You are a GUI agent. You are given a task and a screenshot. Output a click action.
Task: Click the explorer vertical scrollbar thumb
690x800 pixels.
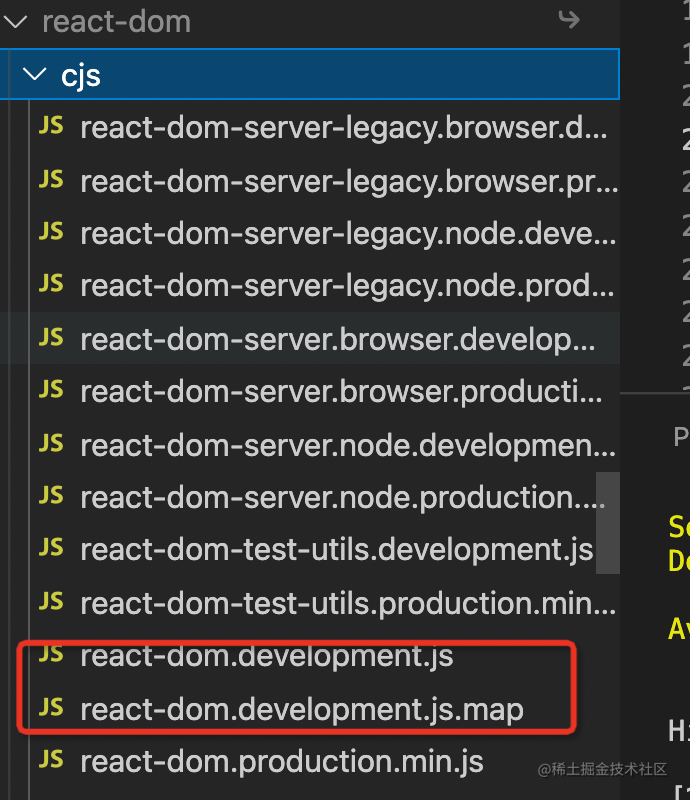pyautogui.click(x=607, y=523)
